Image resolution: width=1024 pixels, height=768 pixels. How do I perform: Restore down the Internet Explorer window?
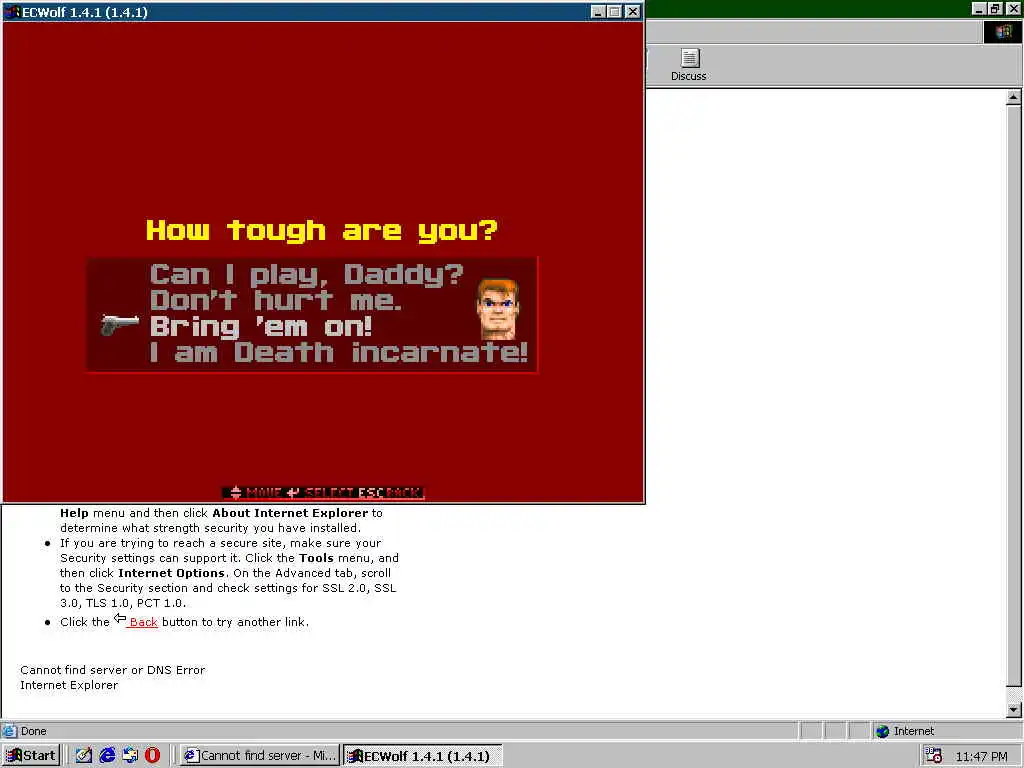coord(995,8)
